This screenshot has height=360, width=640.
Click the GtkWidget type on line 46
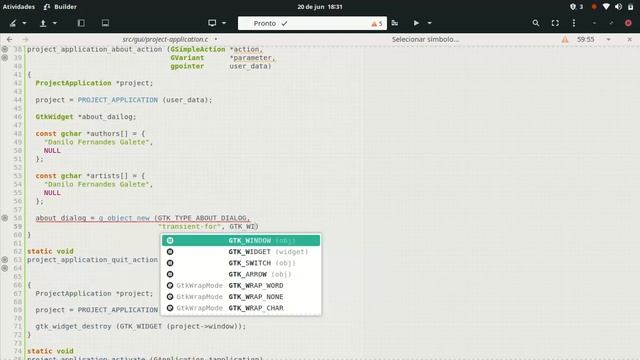pyautogui.click(x=54, y=117)
